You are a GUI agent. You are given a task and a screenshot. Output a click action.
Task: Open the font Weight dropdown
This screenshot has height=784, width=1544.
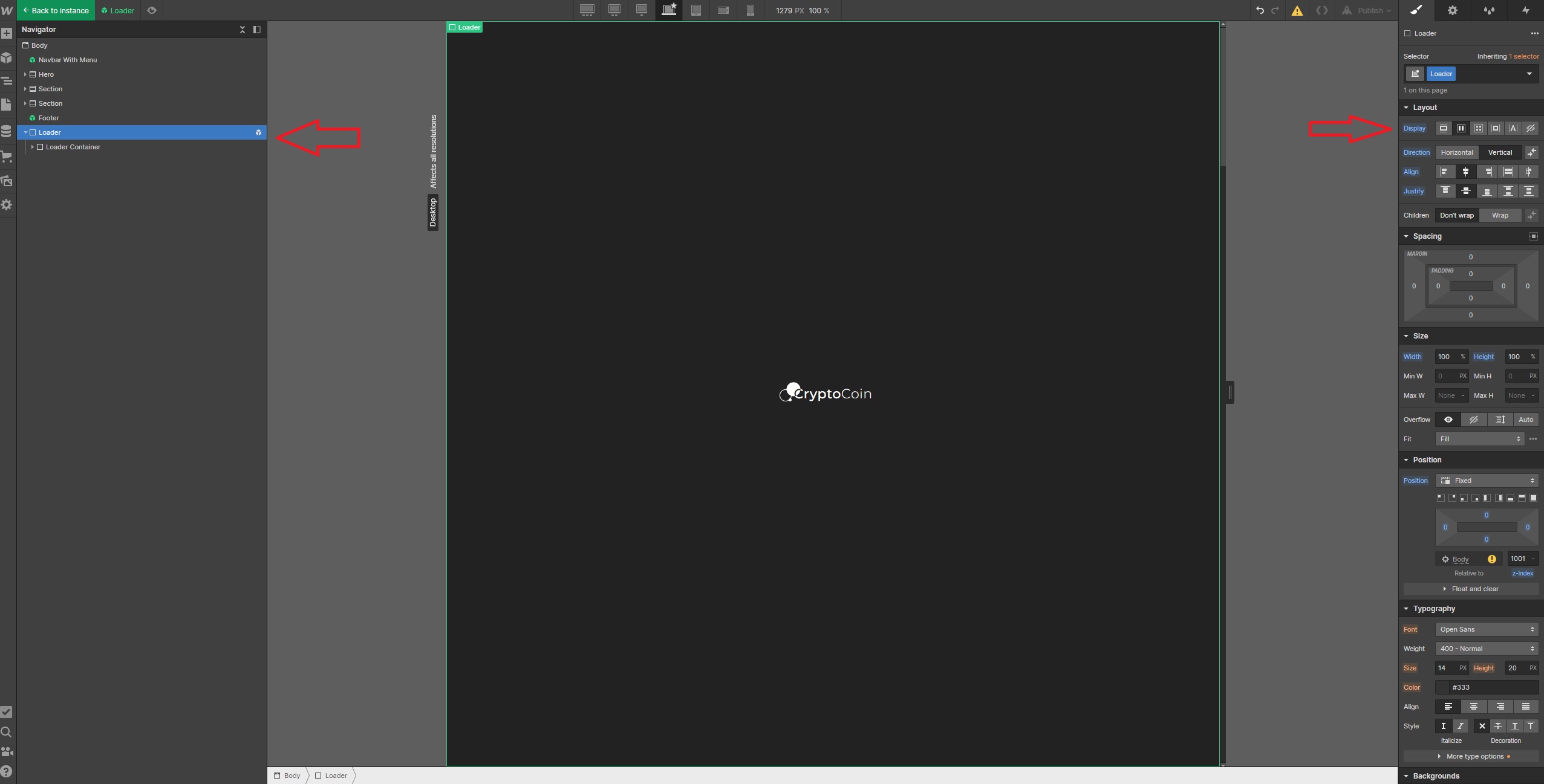pos(1487,649)
